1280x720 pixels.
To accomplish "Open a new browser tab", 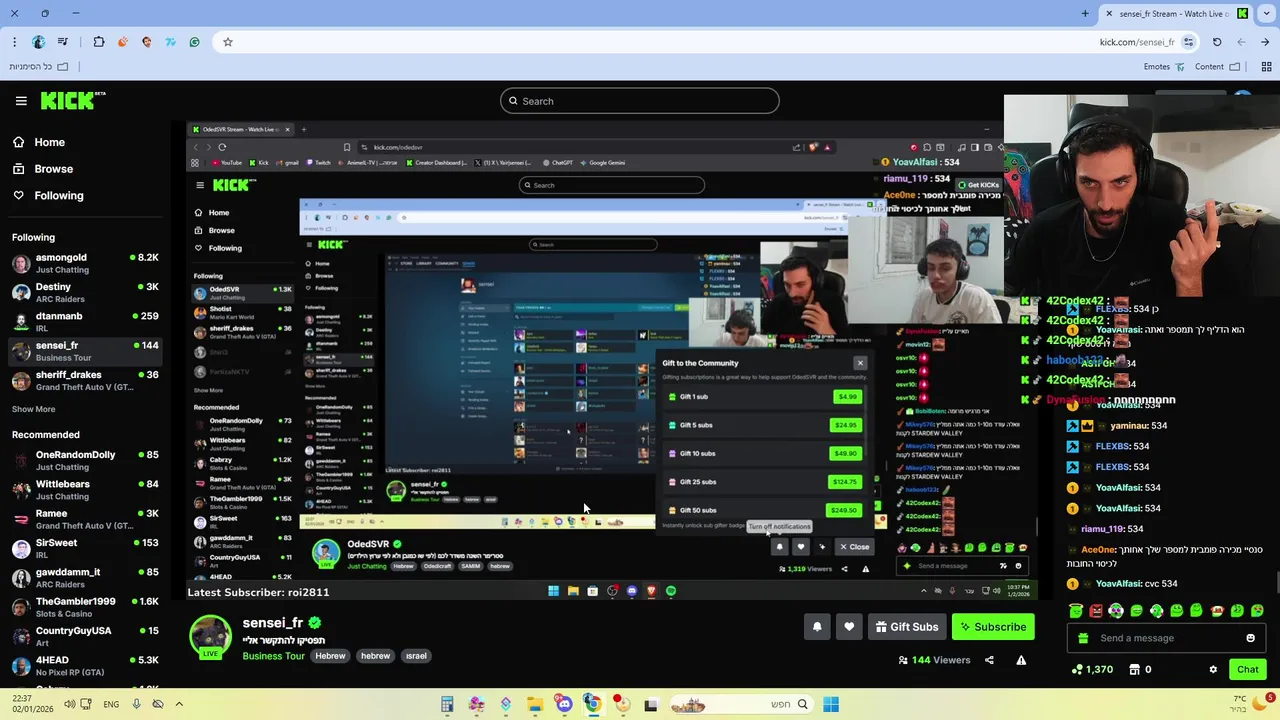I will [x=1085, y=13].
